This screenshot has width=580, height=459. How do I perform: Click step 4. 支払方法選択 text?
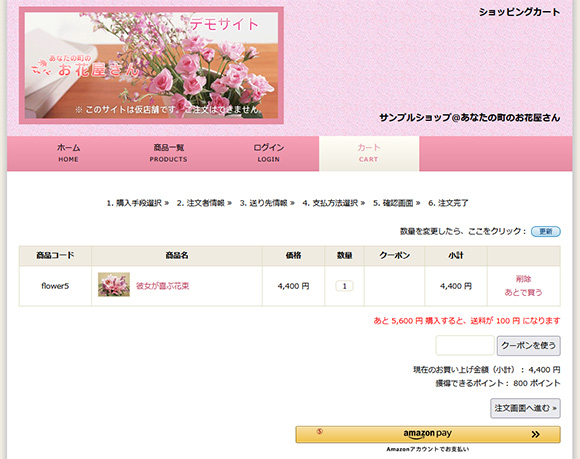[330, 203]
